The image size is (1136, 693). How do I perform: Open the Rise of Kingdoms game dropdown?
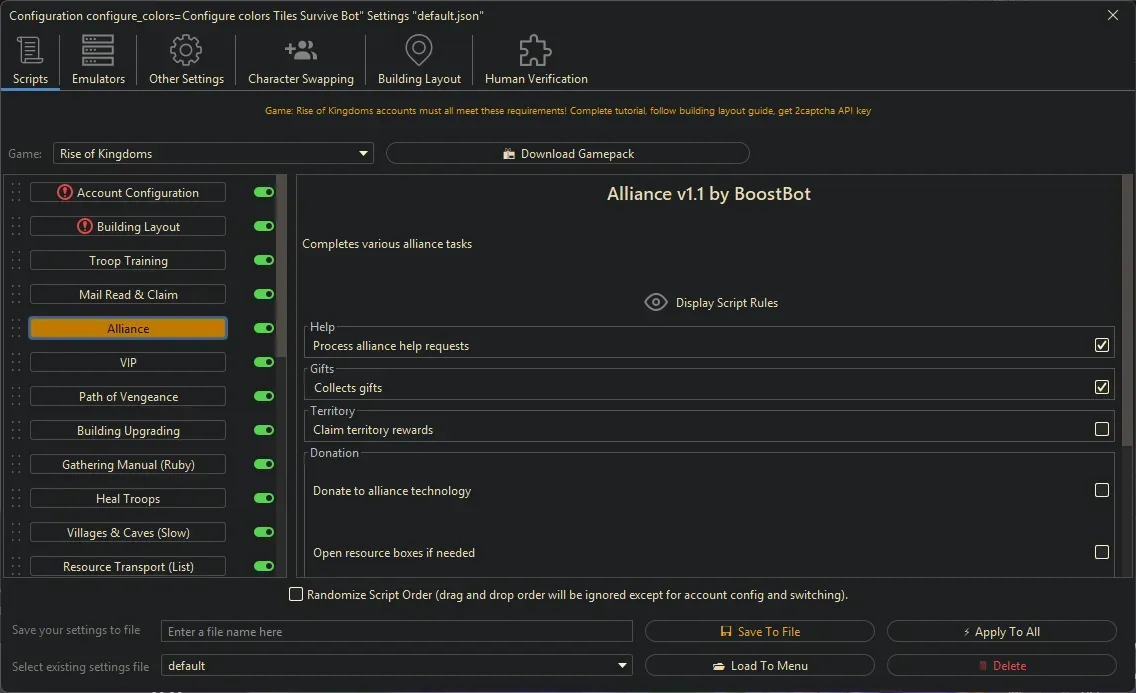362,153
